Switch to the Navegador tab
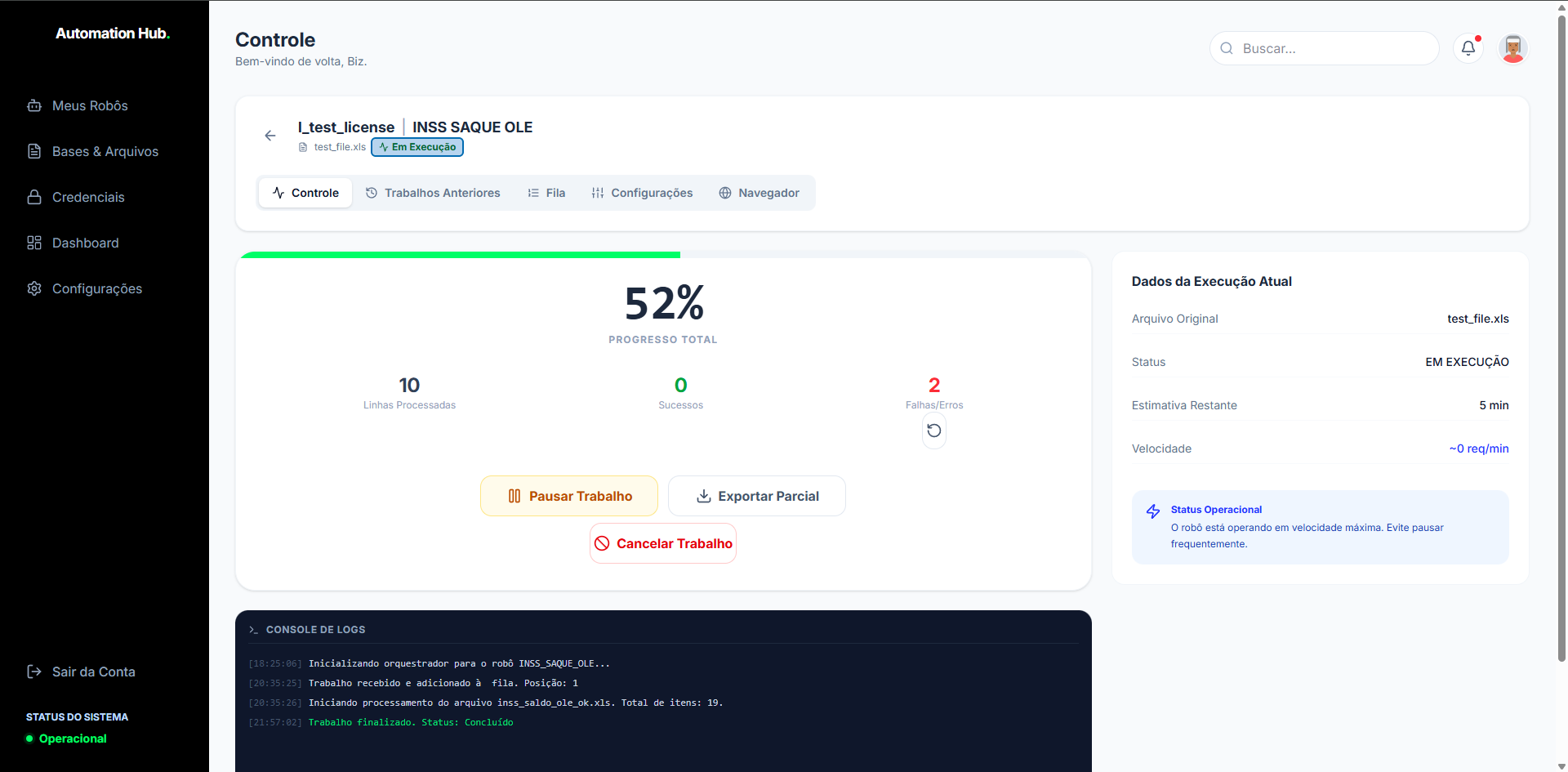Viewport: 1568px width, 772px height. coord(759,193)
